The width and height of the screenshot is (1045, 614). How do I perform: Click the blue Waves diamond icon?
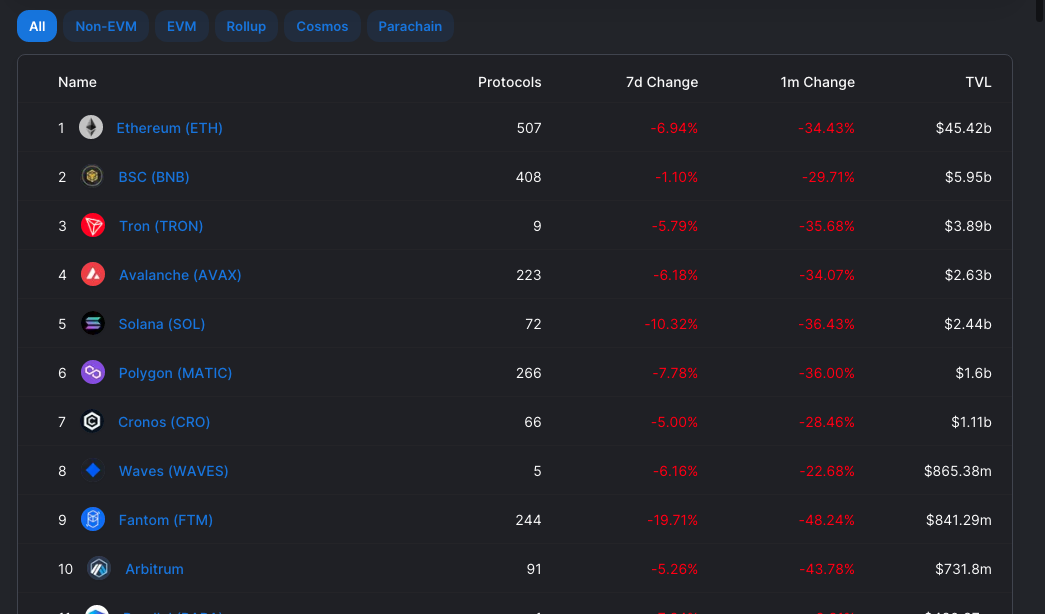click(93, 471)
